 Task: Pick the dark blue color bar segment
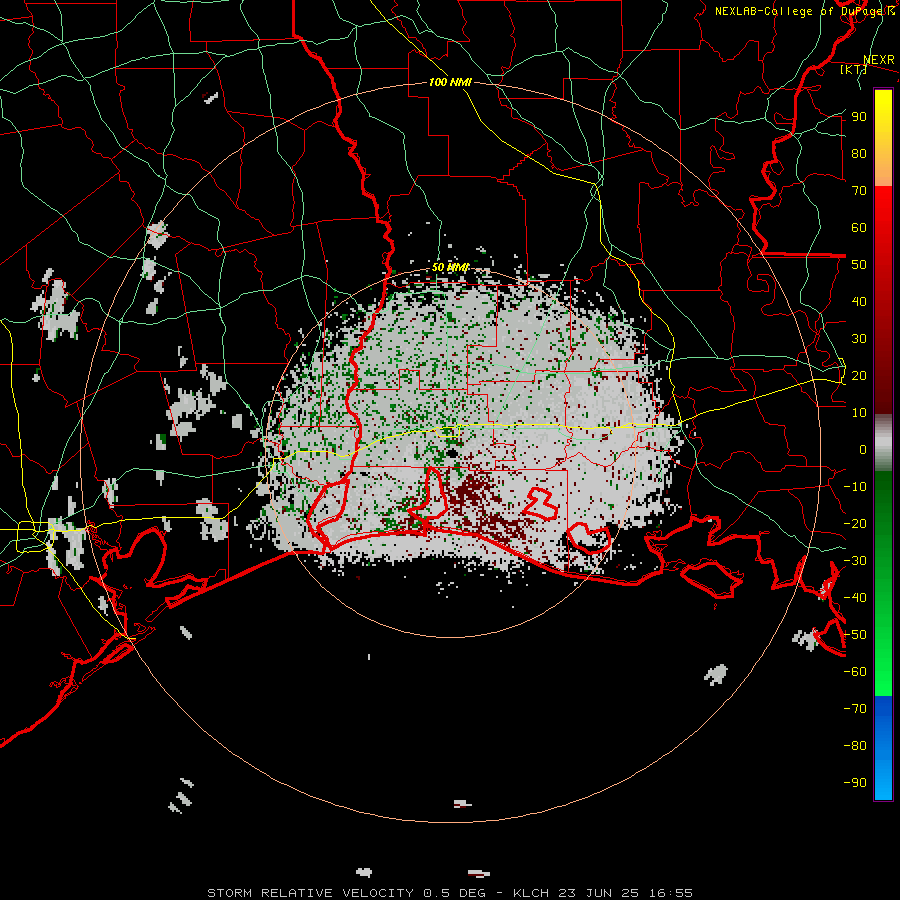[883, 707]
